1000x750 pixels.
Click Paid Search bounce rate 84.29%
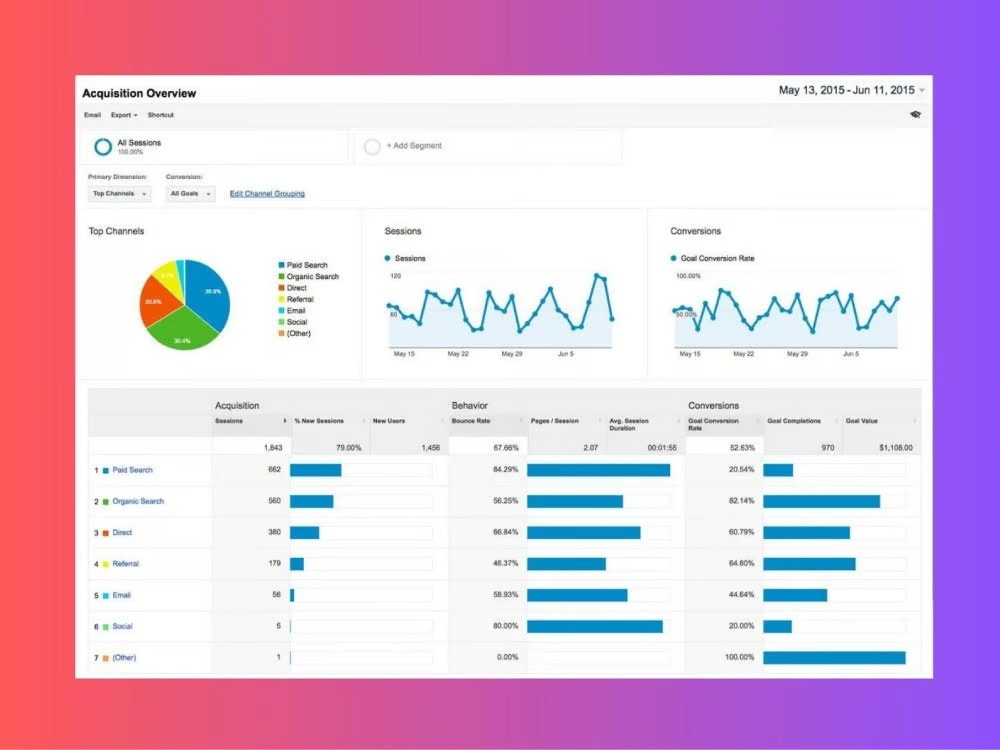[506, 469]
